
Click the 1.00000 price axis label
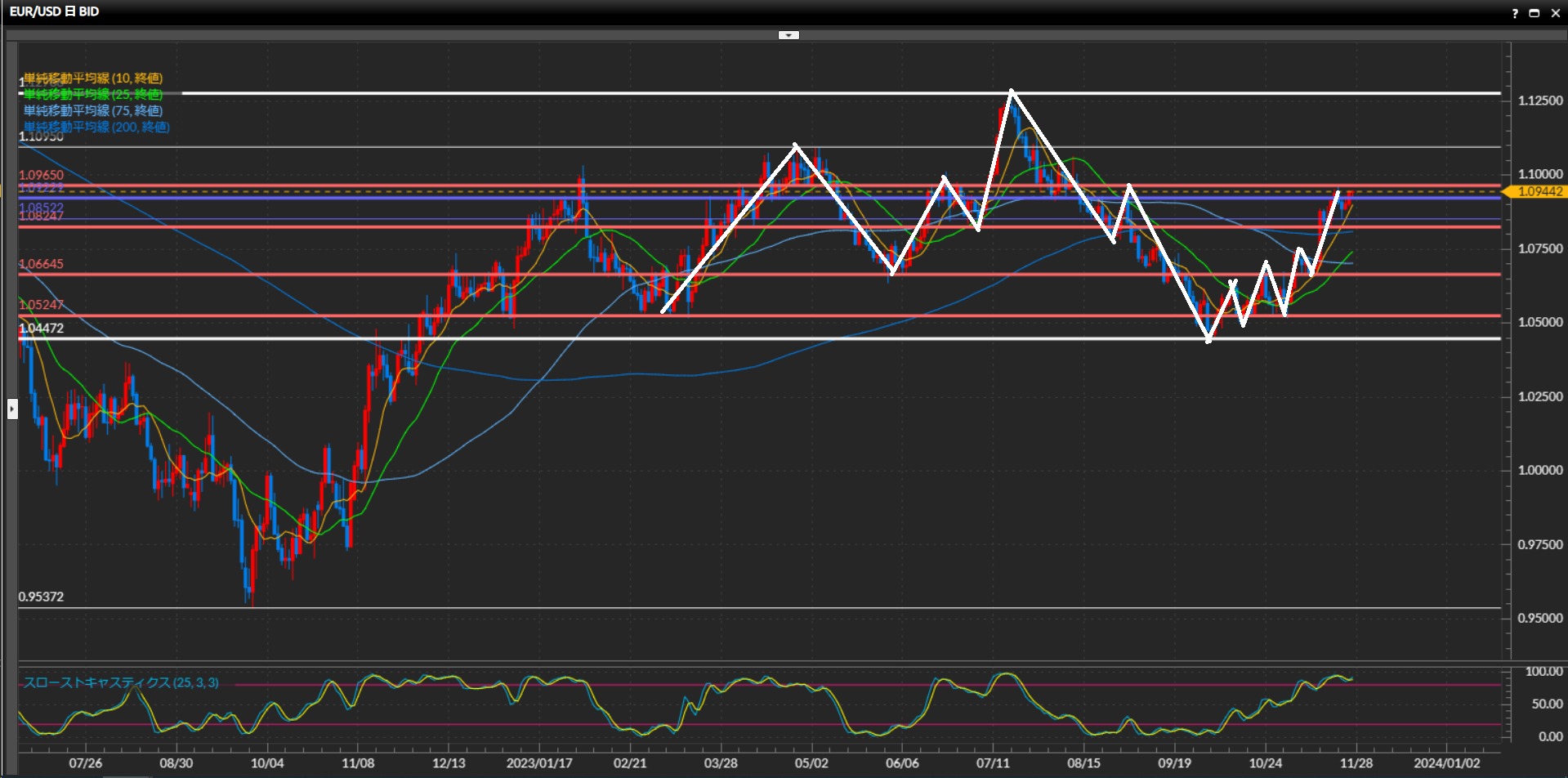click(1539, 470)
